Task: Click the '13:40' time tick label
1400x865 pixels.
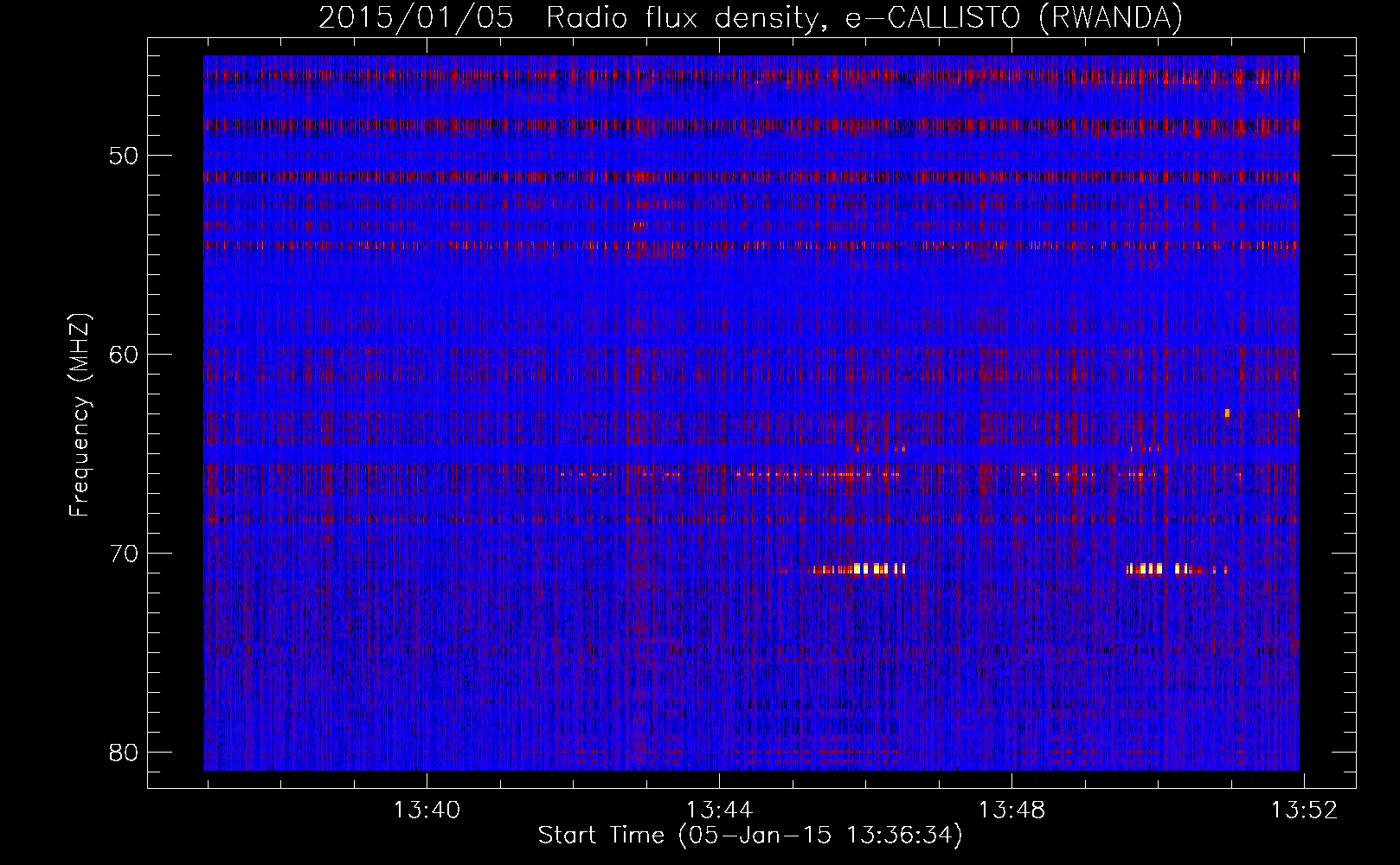Action: 427,810
